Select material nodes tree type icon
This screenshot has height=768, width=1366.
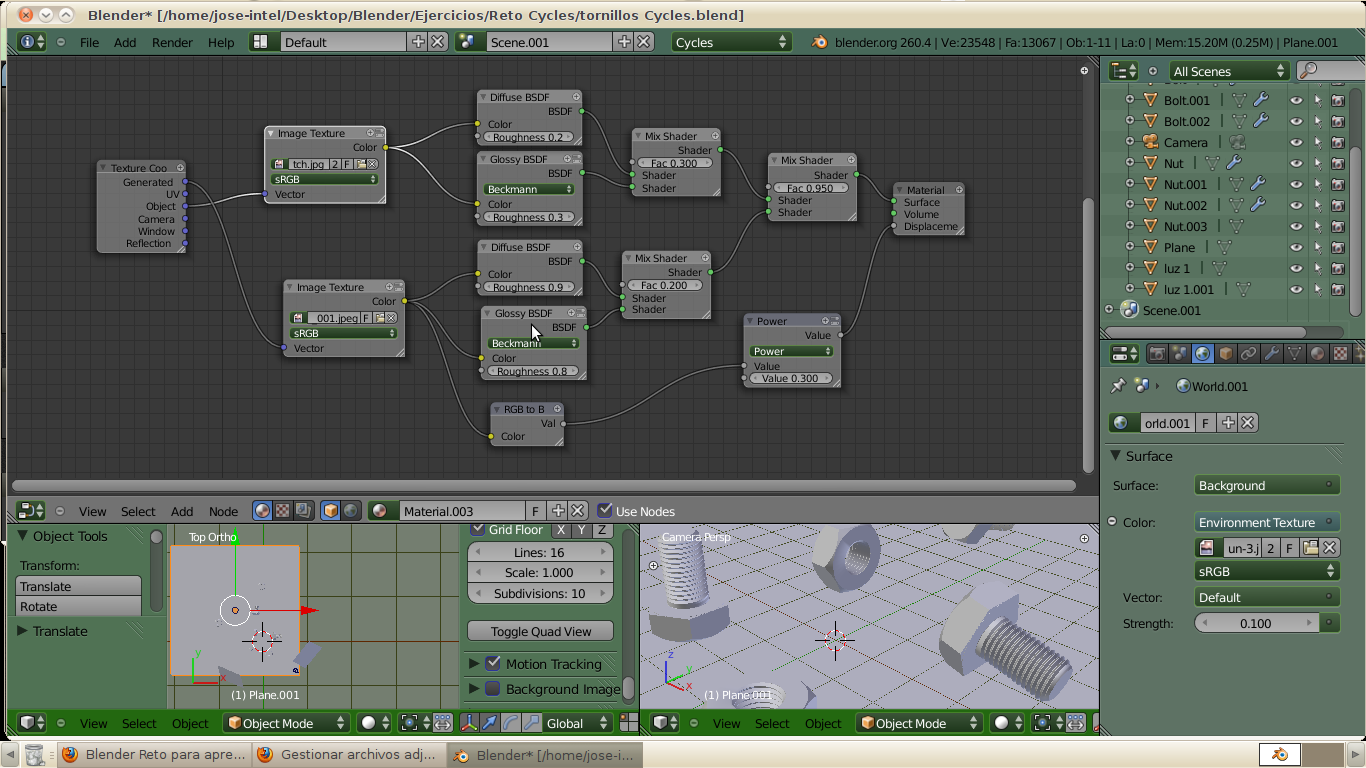pyautogui.click(x=262, y=511)
